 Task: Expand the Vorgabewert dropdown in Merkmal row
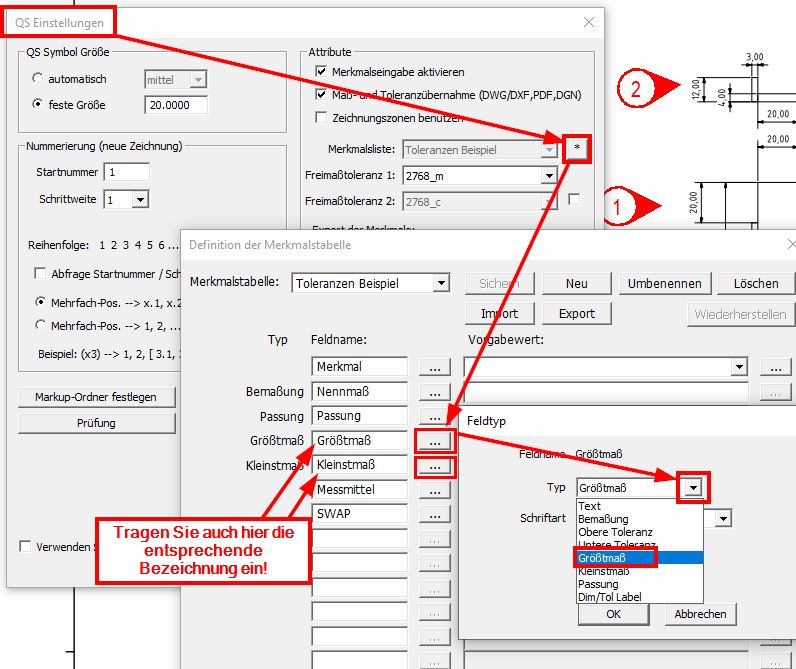pos(739,366)
